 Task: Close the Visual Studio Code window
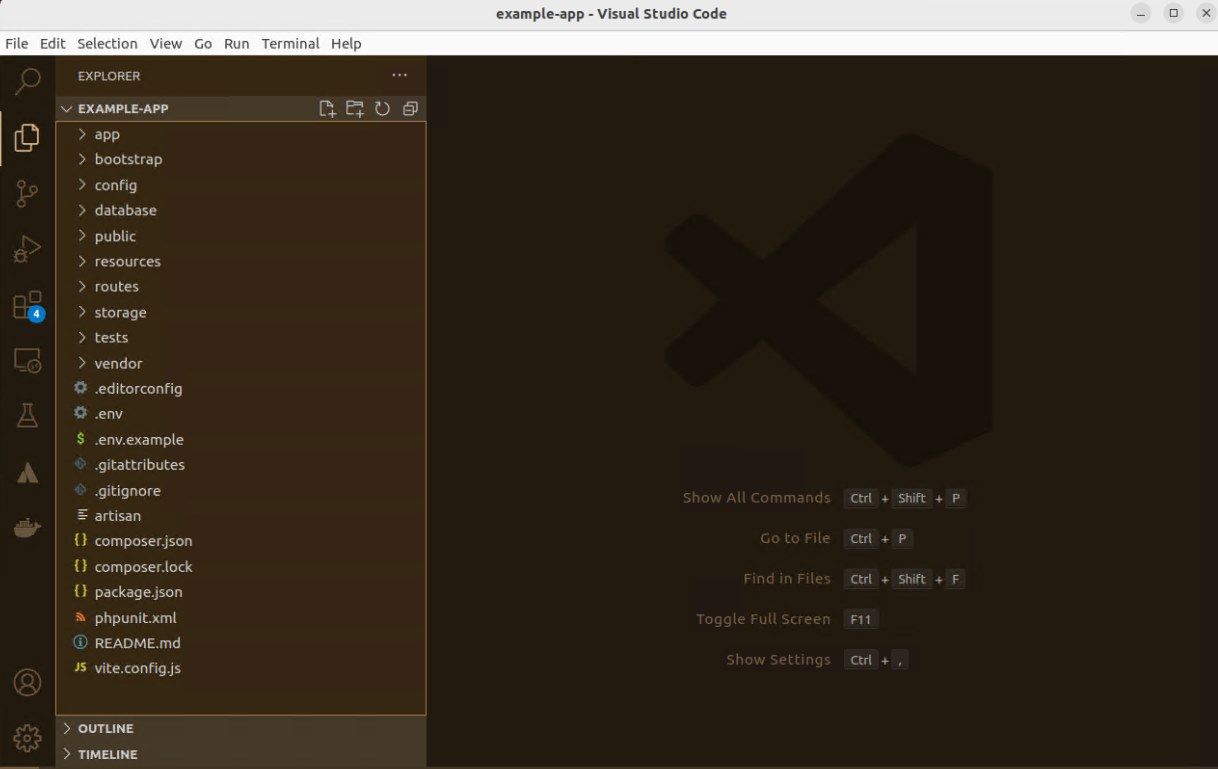(x=1205, y=14)
